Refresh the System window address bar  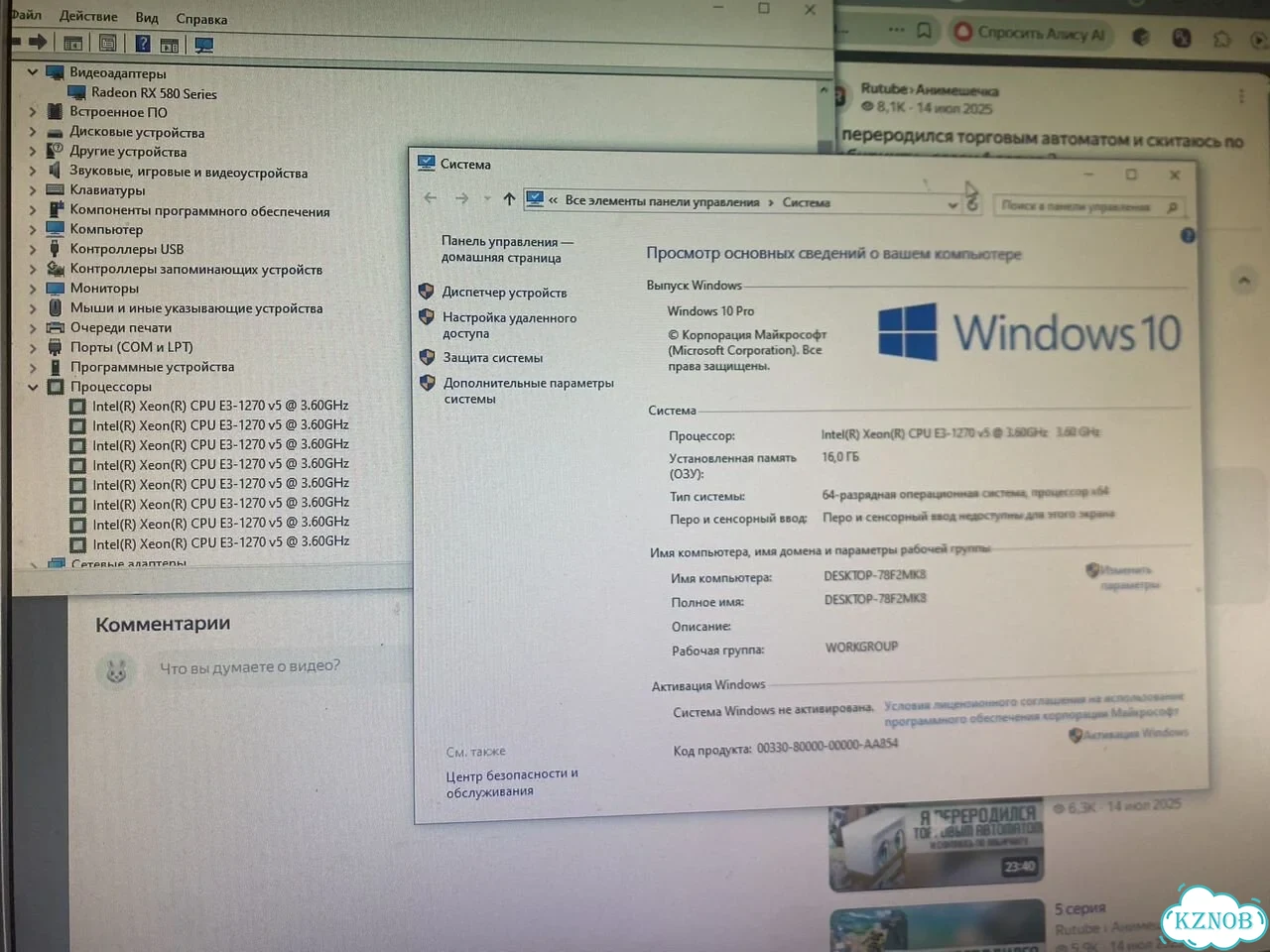pos(972,203)
